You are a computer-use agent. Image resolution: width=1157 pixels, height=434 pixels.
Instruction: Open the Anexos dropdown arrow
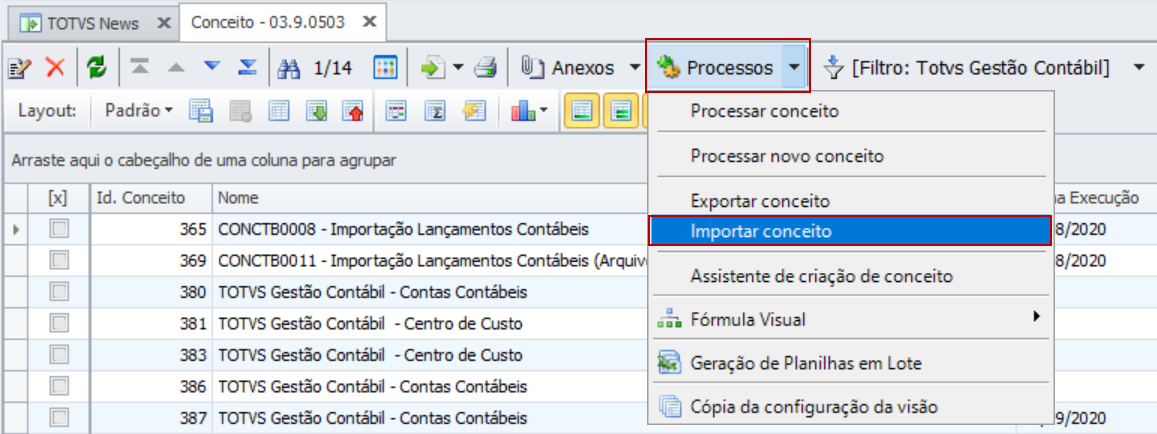click(635, 68)
